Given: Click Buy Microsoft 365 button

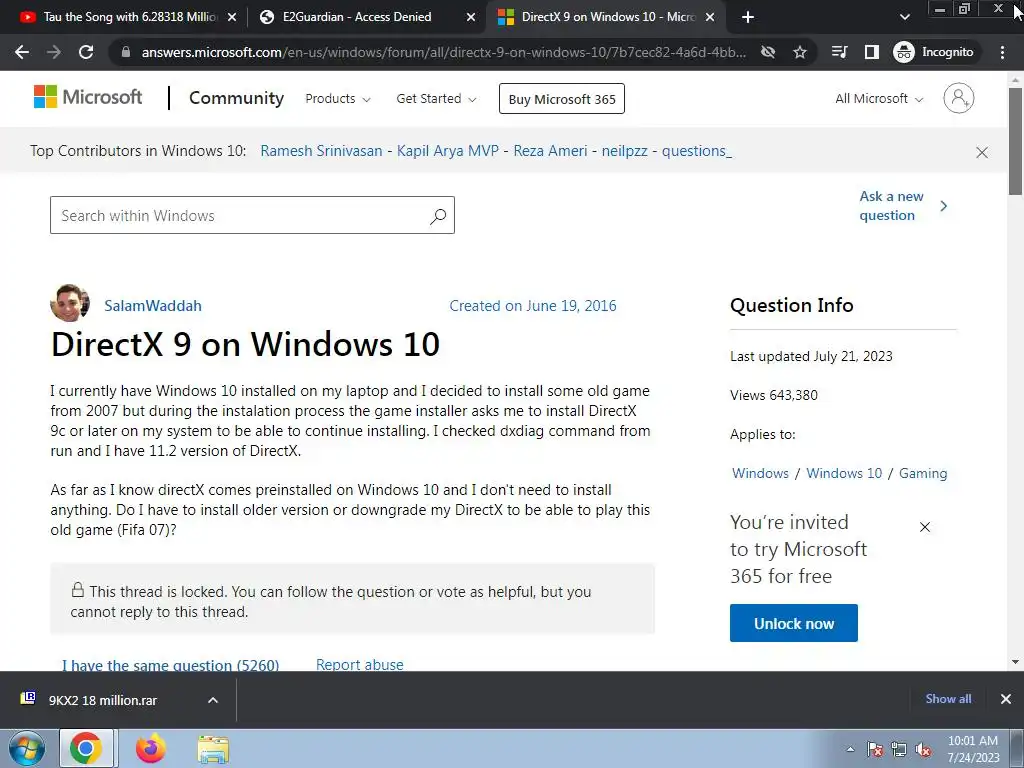Looking at the screenshot, I should pyautogui.click(x=562, y=99).
